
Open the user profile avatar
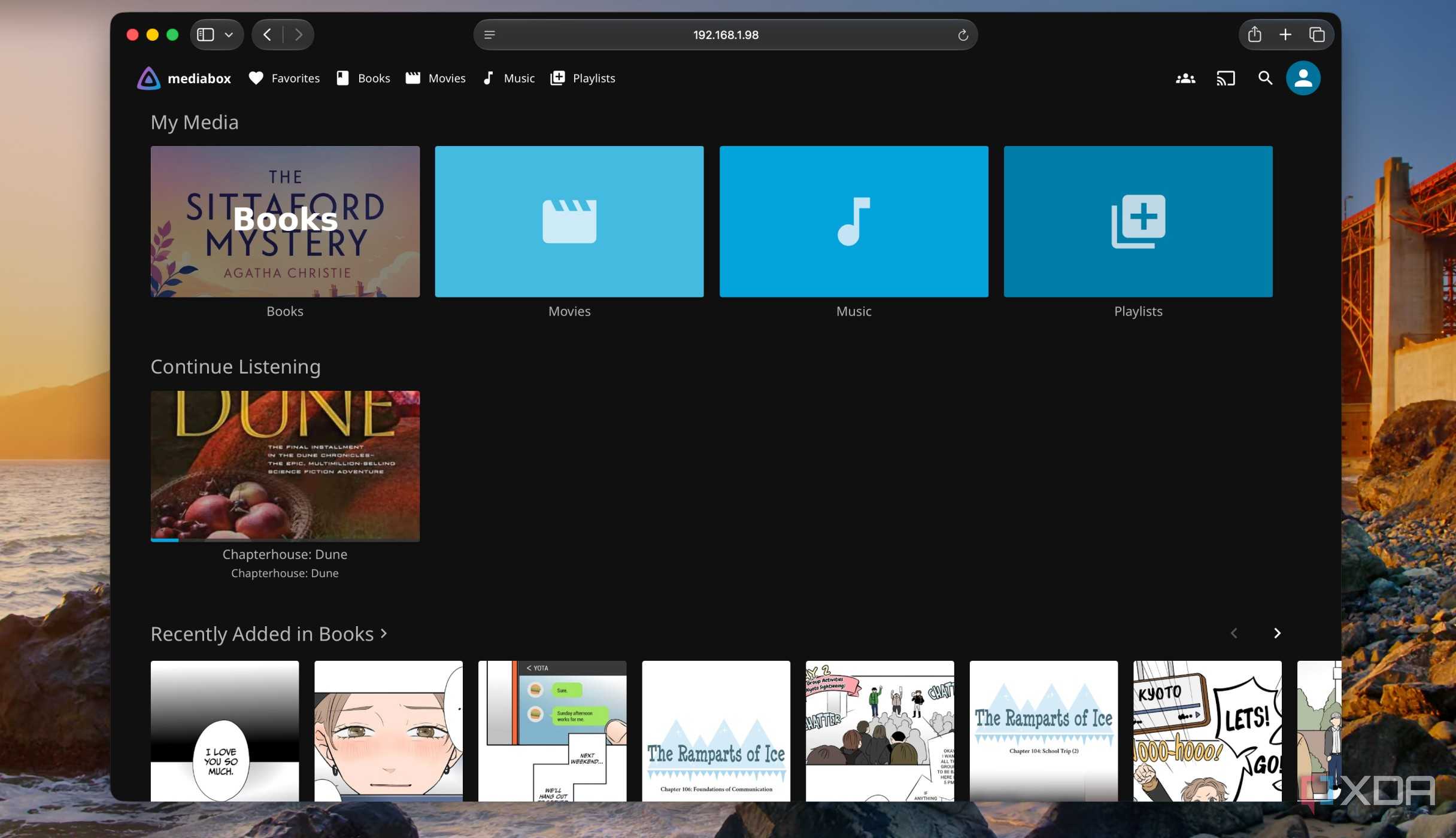(1303, 78)
